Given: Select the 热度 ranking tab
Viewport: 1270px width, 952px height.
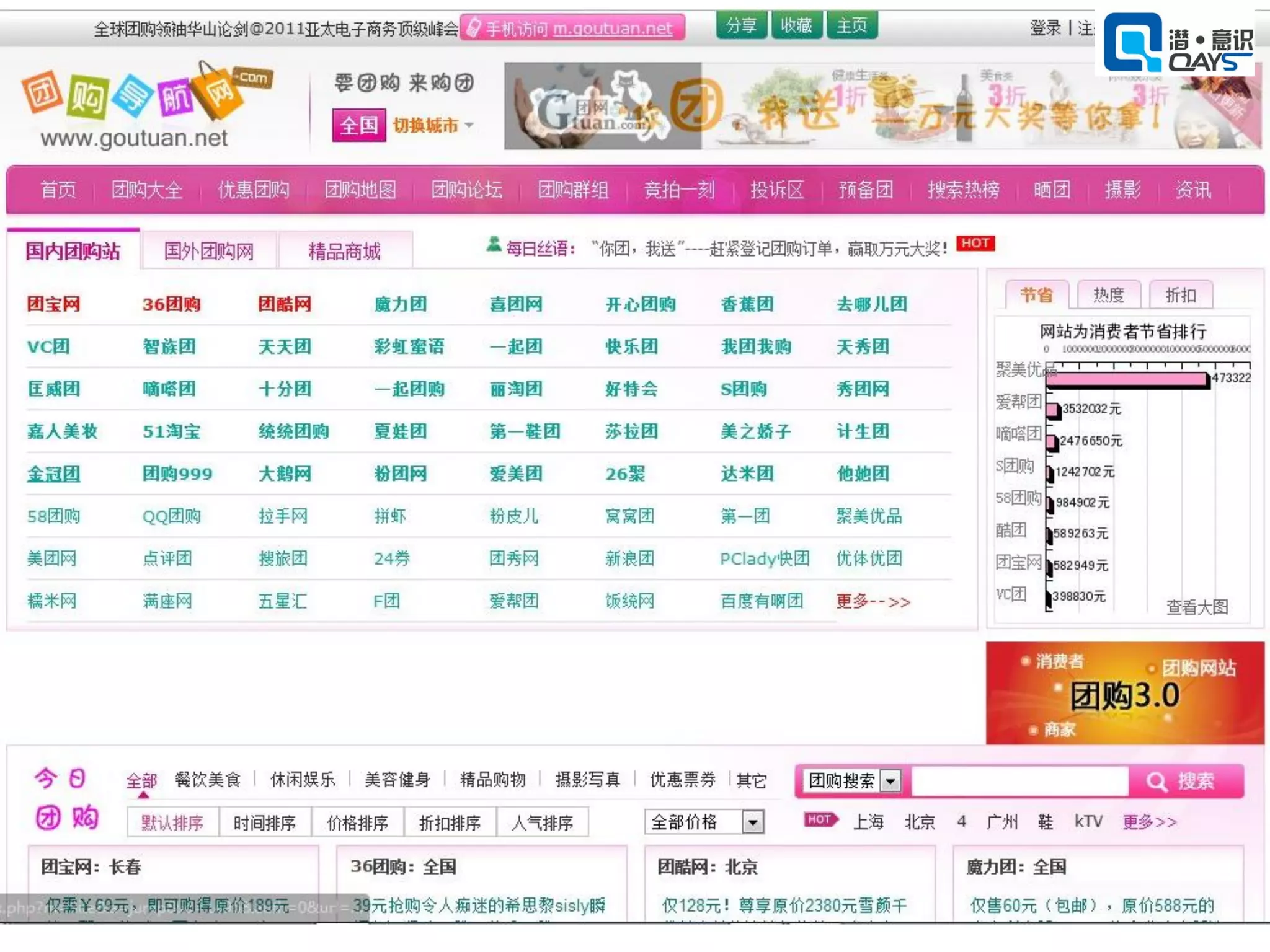Looking at the screenshot, I should point(1108,295).
